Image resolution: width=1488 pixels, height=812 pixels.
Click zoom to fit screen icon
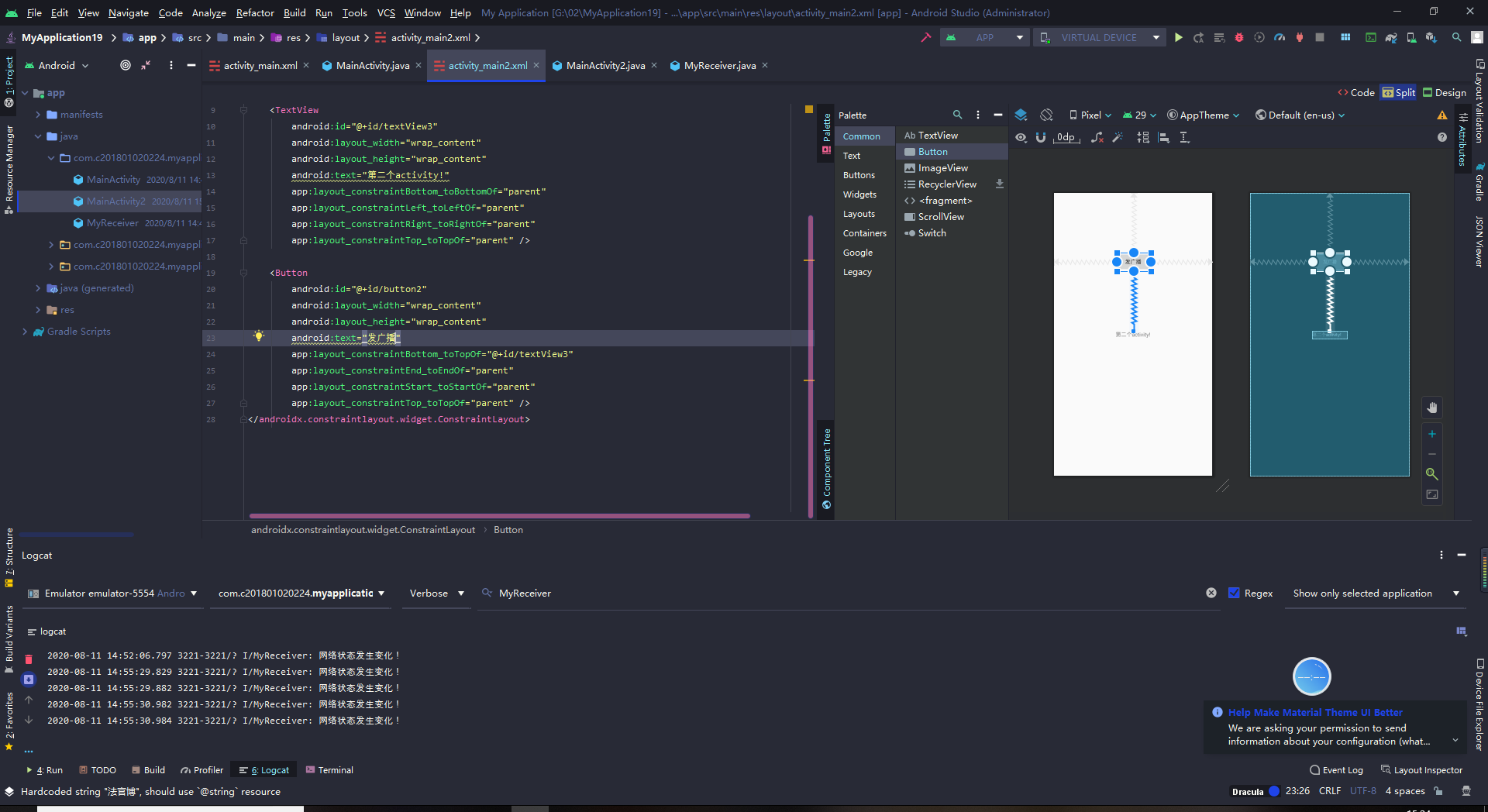(1432, 494)
